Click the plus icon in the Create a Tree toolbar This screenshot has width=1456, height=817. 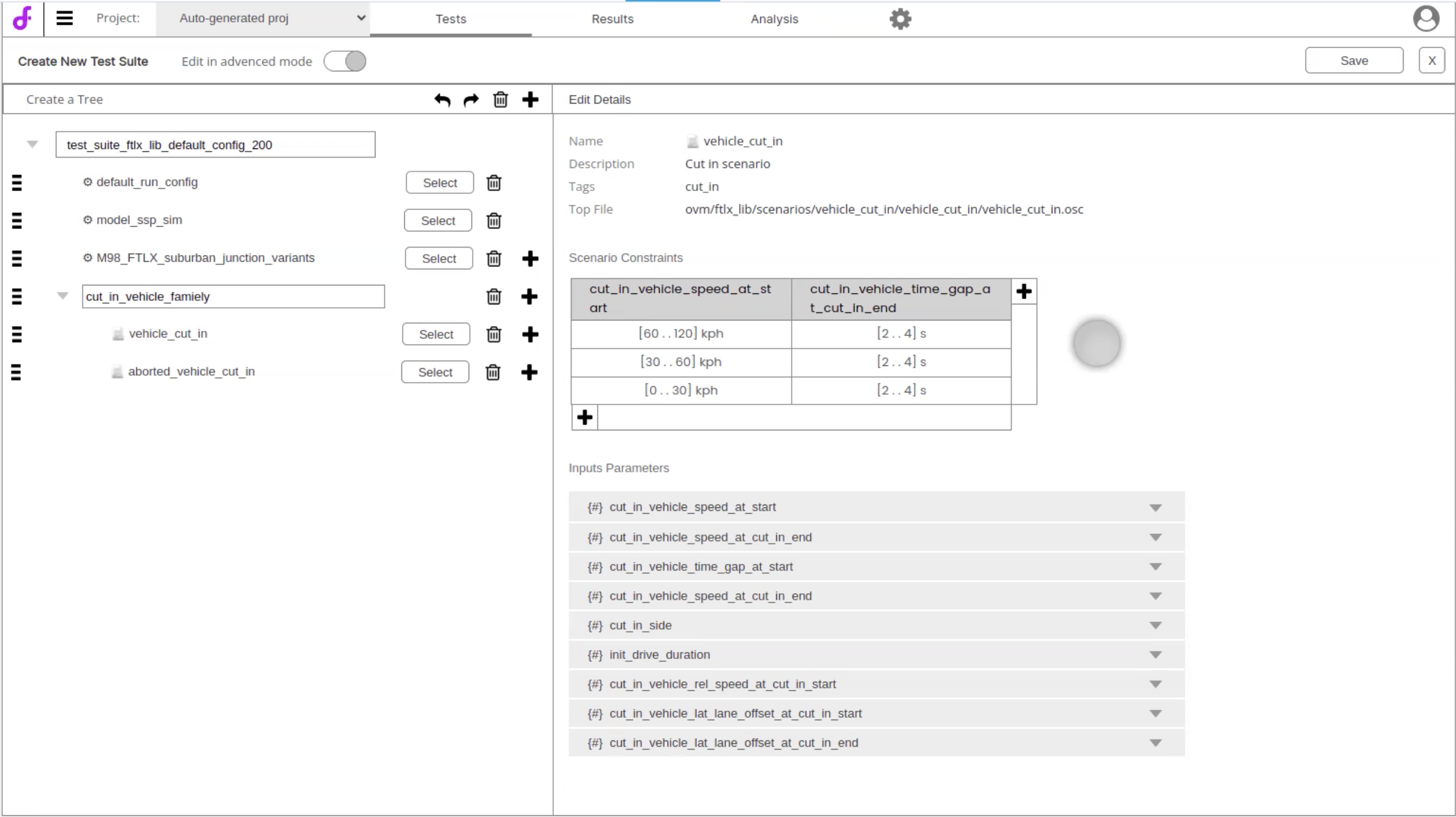530,100
